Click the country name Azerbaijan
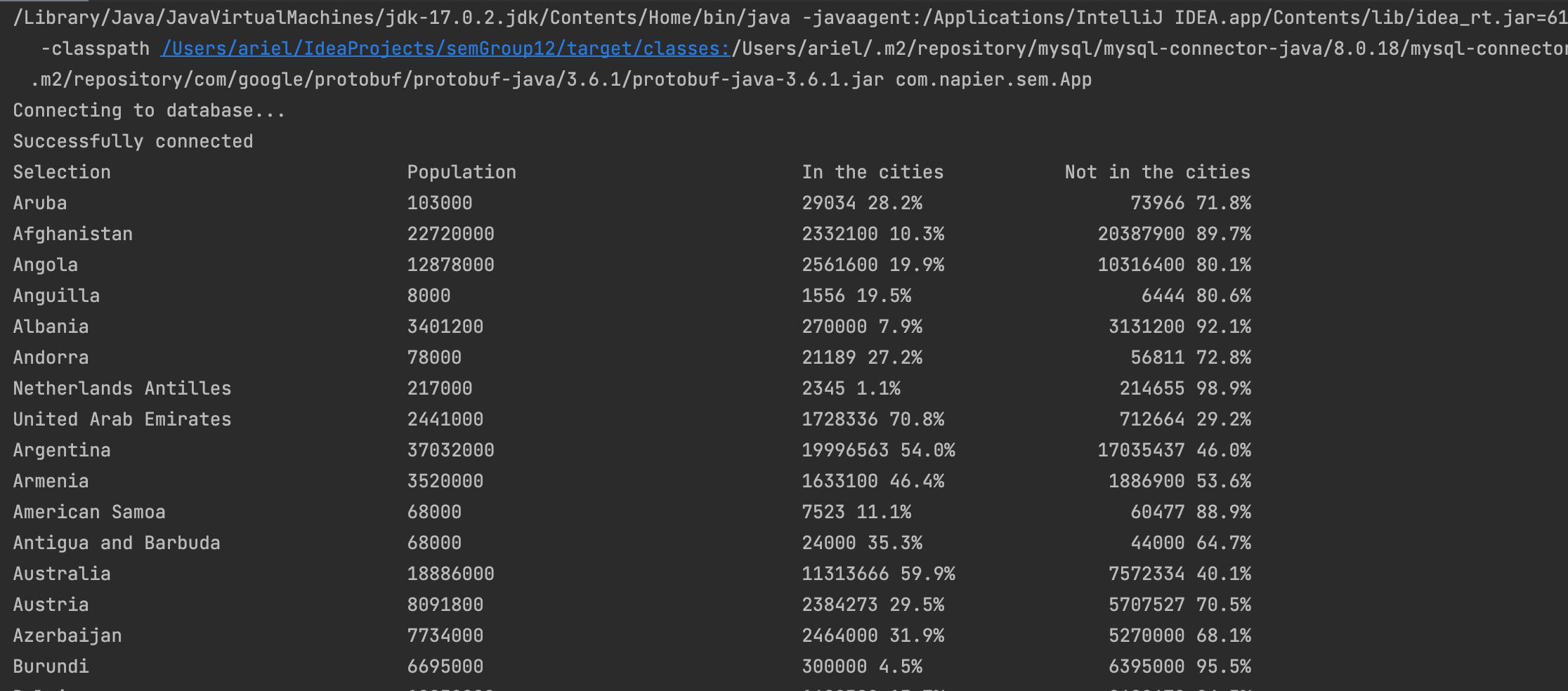1568x691 pixels. [x=67, y=636]
